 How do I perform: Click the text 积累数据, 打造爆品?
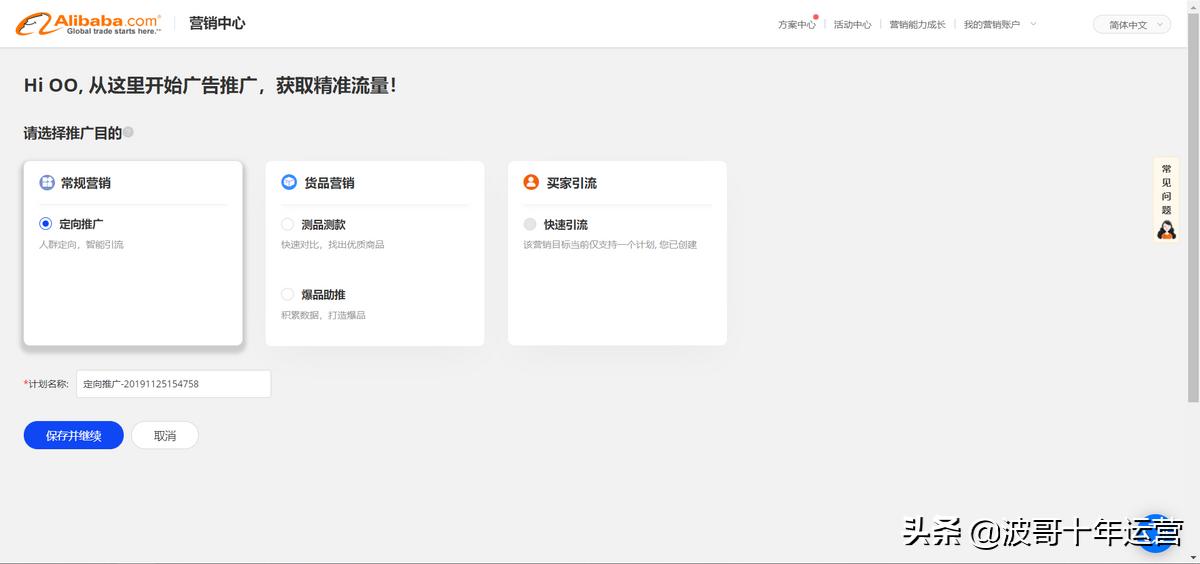click(x=323, y=316)
